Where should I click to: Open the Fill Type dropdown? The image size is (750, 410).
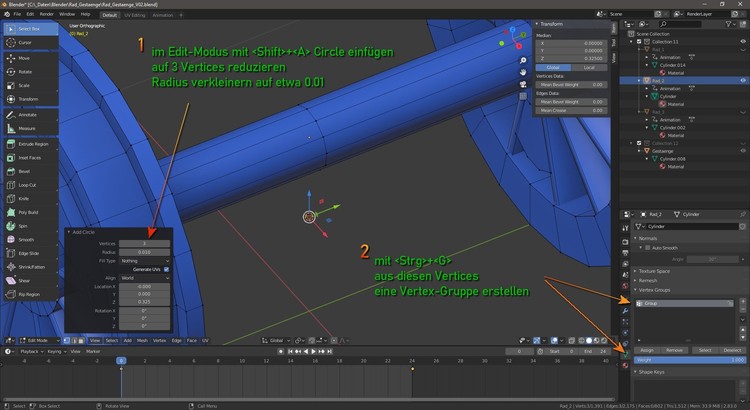(145, 260)
